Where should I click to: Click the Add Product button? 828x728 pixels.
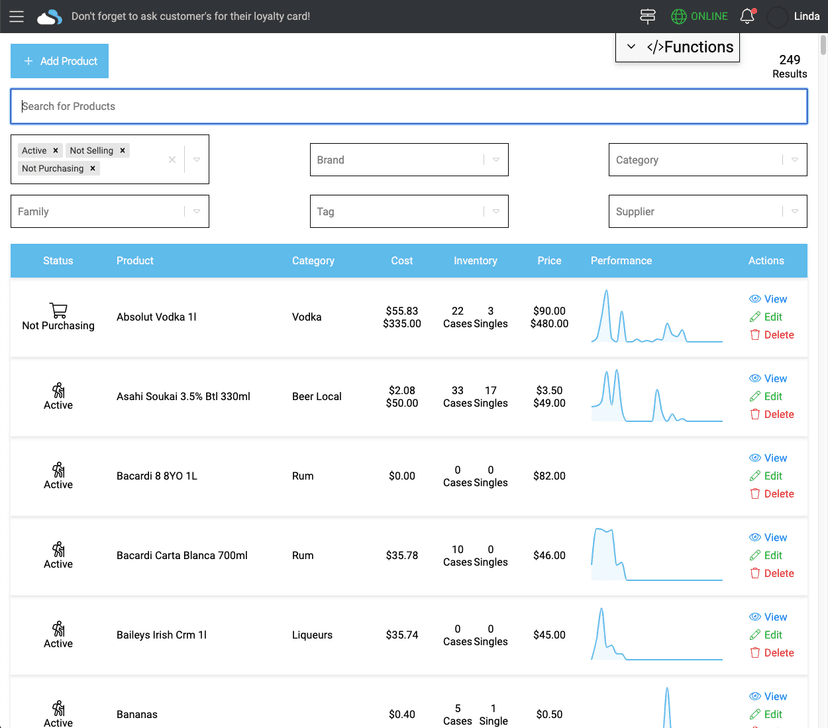(60, 61)
